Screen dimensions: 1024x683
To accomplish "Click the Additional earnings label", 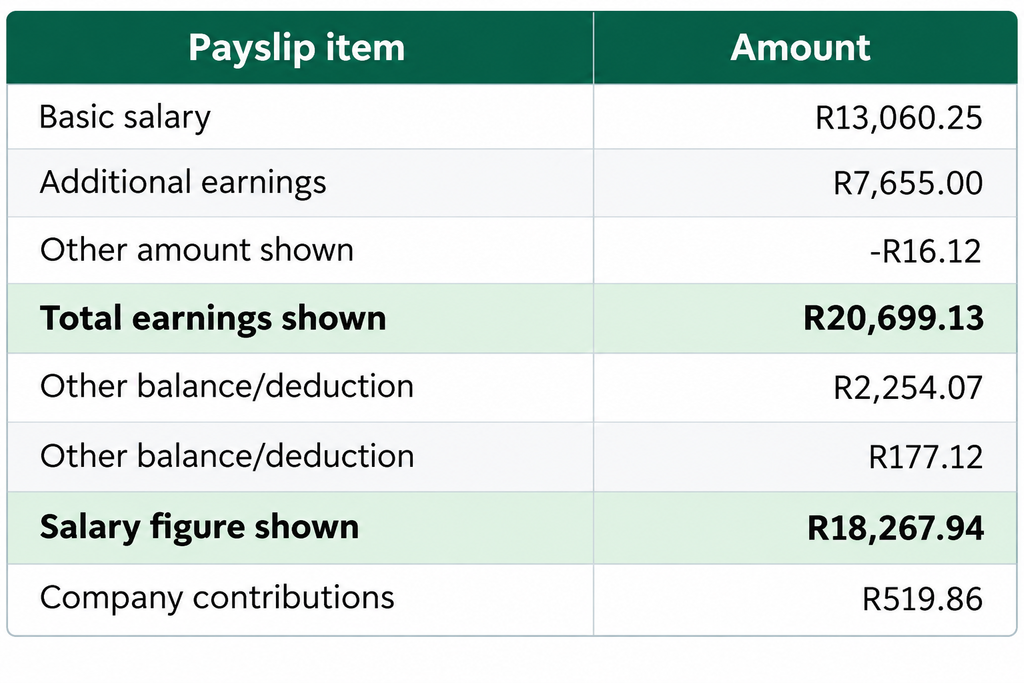I will pos(183,182).
